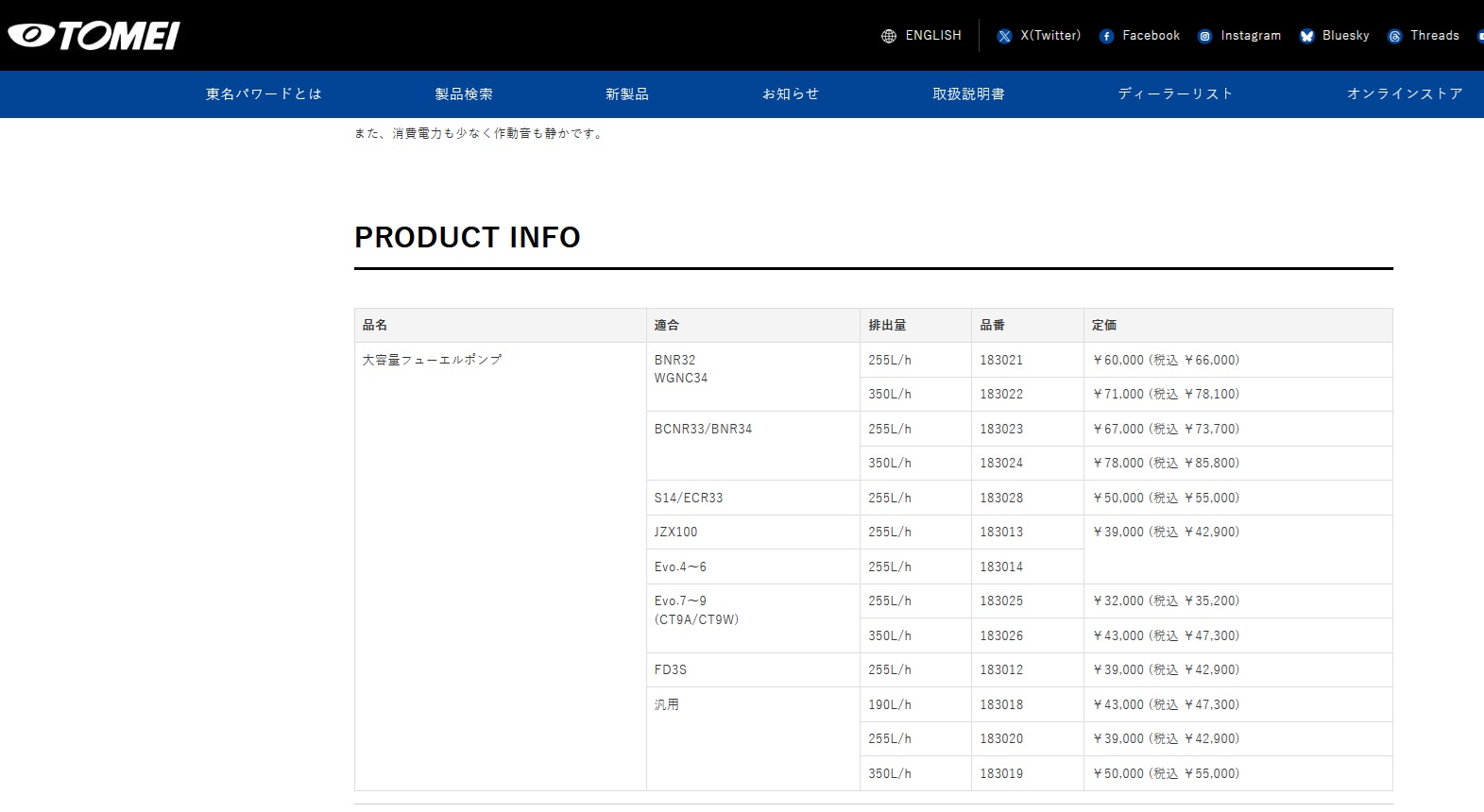This screenshot has height=812, width=1484.
Task: Click the FD3S fitment cell
Action: [x=753, y=669]
